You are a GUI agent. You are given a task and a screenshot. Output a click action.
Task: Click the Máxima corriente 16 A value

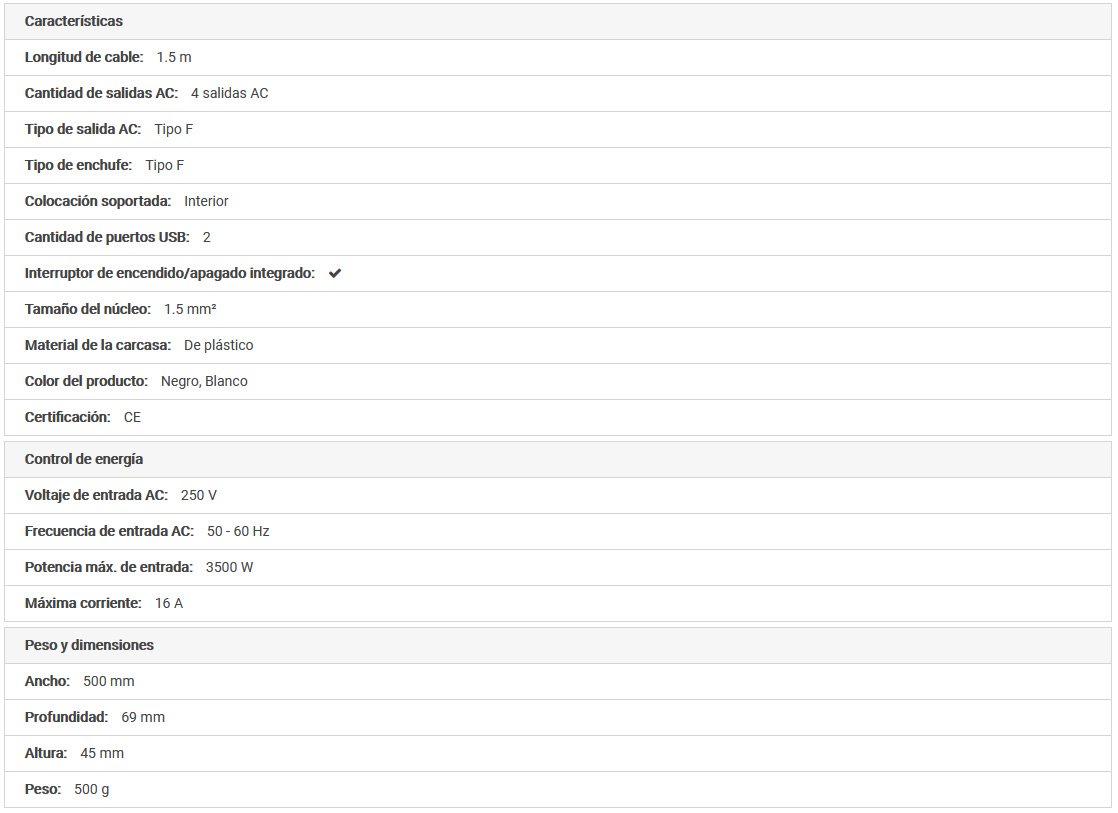169,603
